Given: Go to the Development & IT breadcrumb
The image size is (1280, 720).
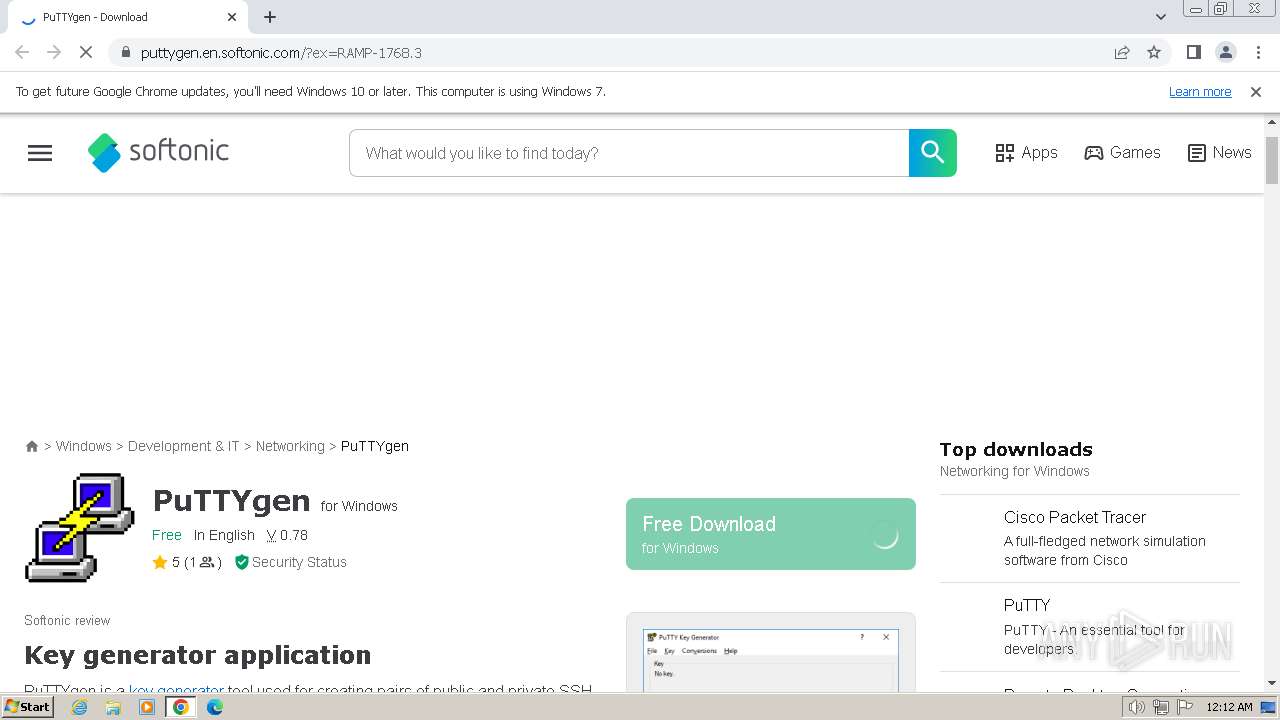Looking at the screenshot, I should pyautogui.click(x=184, y=446).
